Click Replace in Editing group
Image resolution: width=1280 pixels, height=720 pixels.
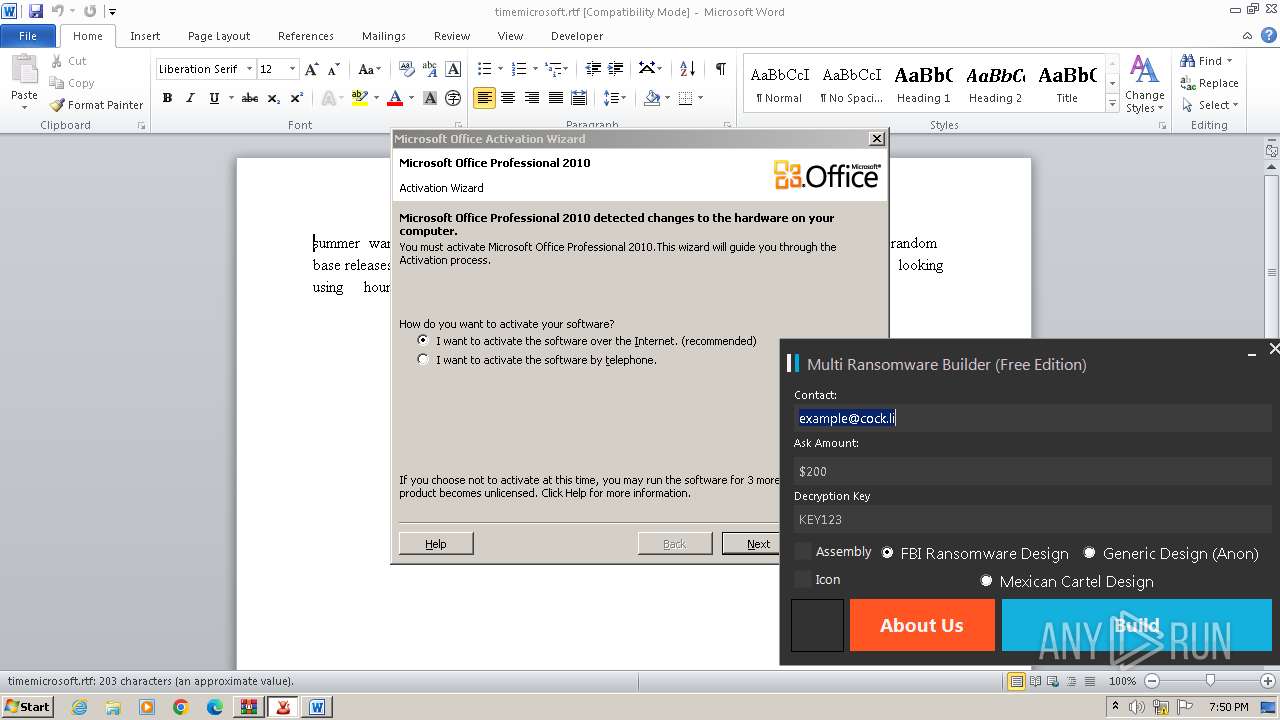(x=1209, y=83)
